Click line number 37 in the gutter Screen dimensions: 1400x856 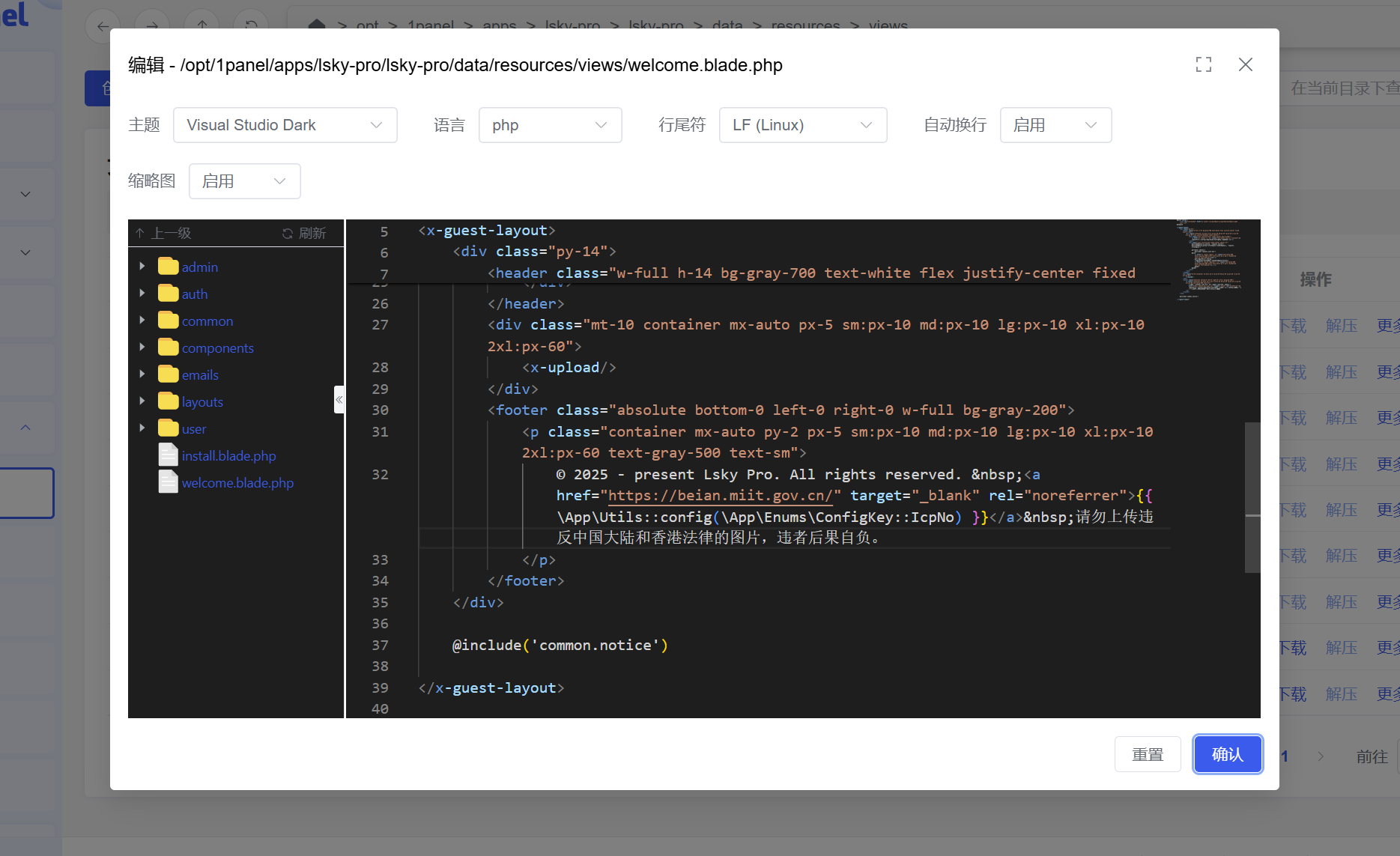(x=380, y=646)
